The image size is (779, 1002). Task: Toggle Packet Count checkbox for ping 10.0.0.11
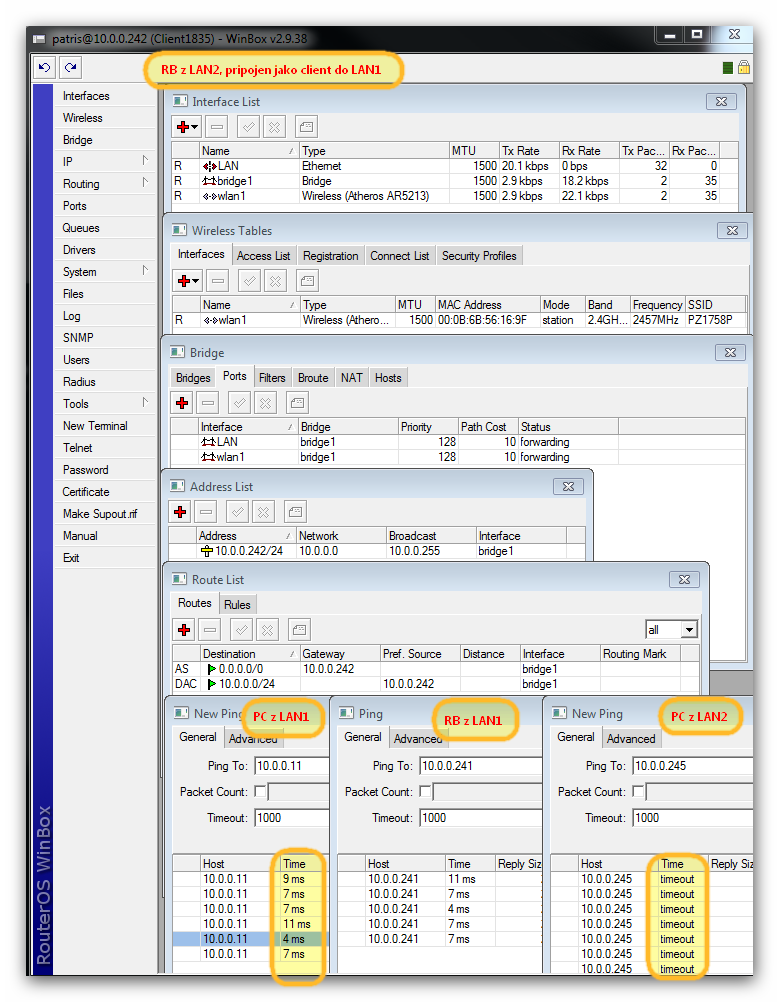259,791
